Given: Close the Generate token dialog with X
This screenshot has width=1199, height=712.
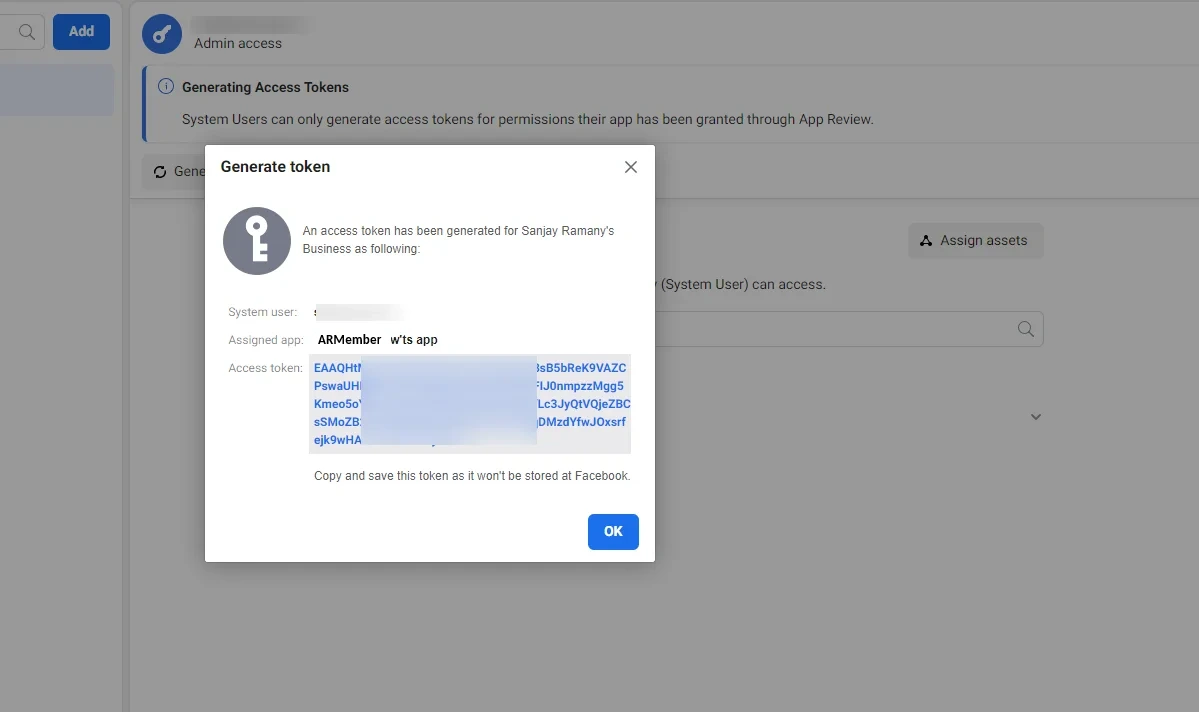Looking at the screenshot, I should [x=631, y=167].
